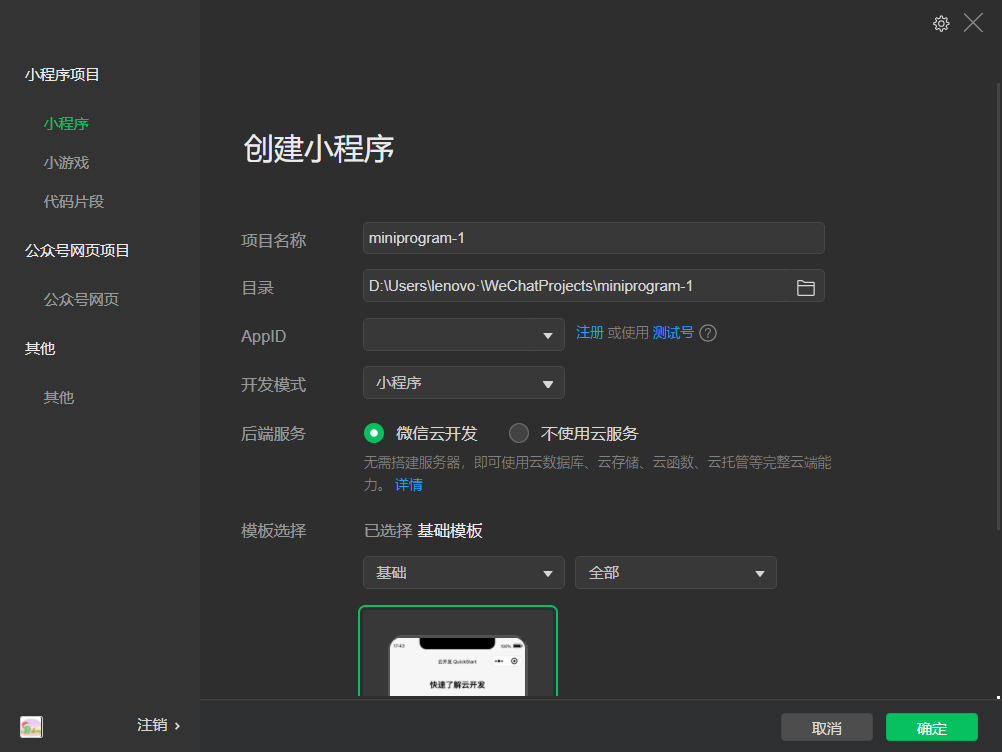Screen dimensions: 1002x752
Task: Select 小游戏 in the sidebar
Action: tap(66, 162)
